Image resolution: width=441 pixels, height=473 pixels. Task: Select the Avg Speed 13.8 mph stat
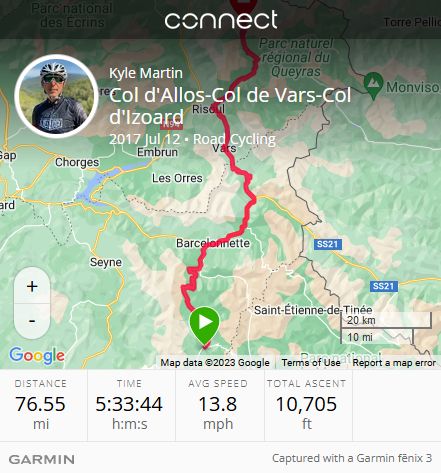point(218,406)
